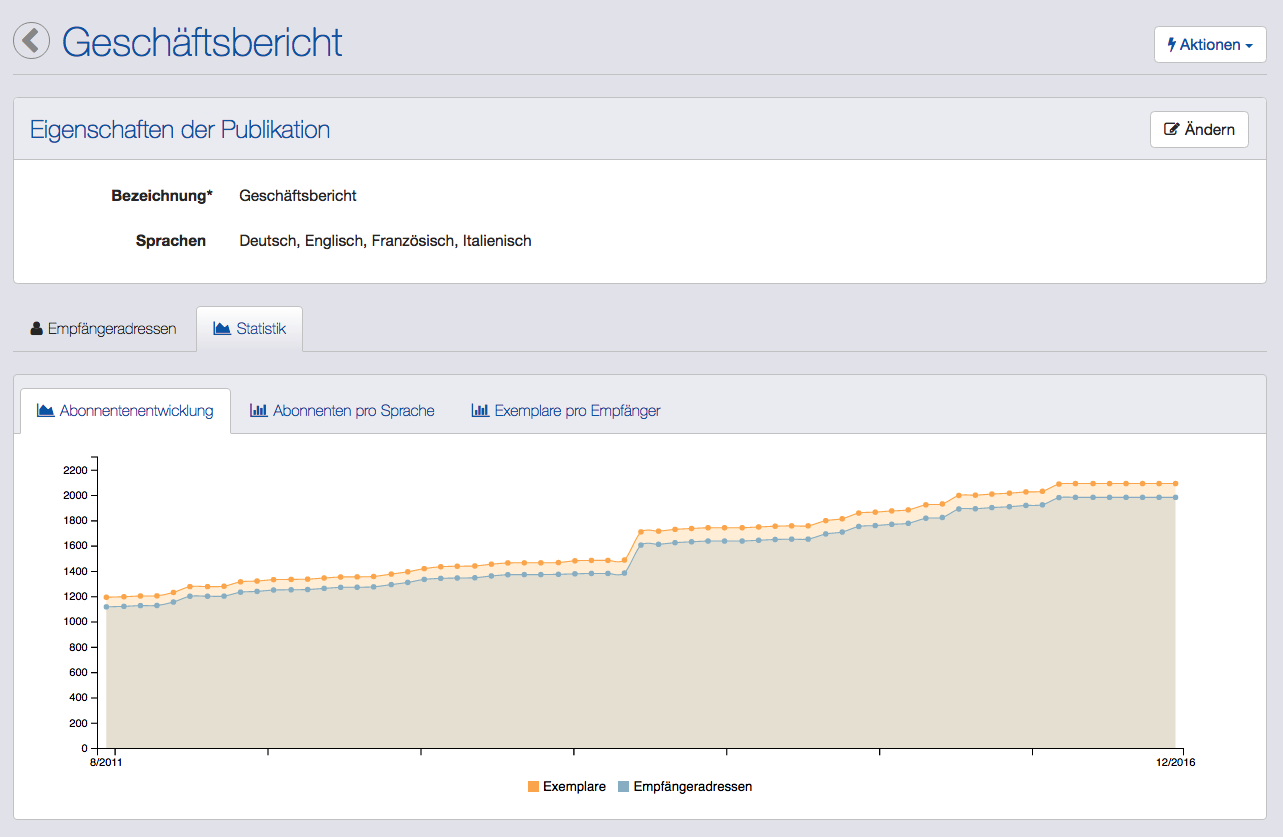Click the Eigenschaften der Publikation heading

(x=180, y=130)
